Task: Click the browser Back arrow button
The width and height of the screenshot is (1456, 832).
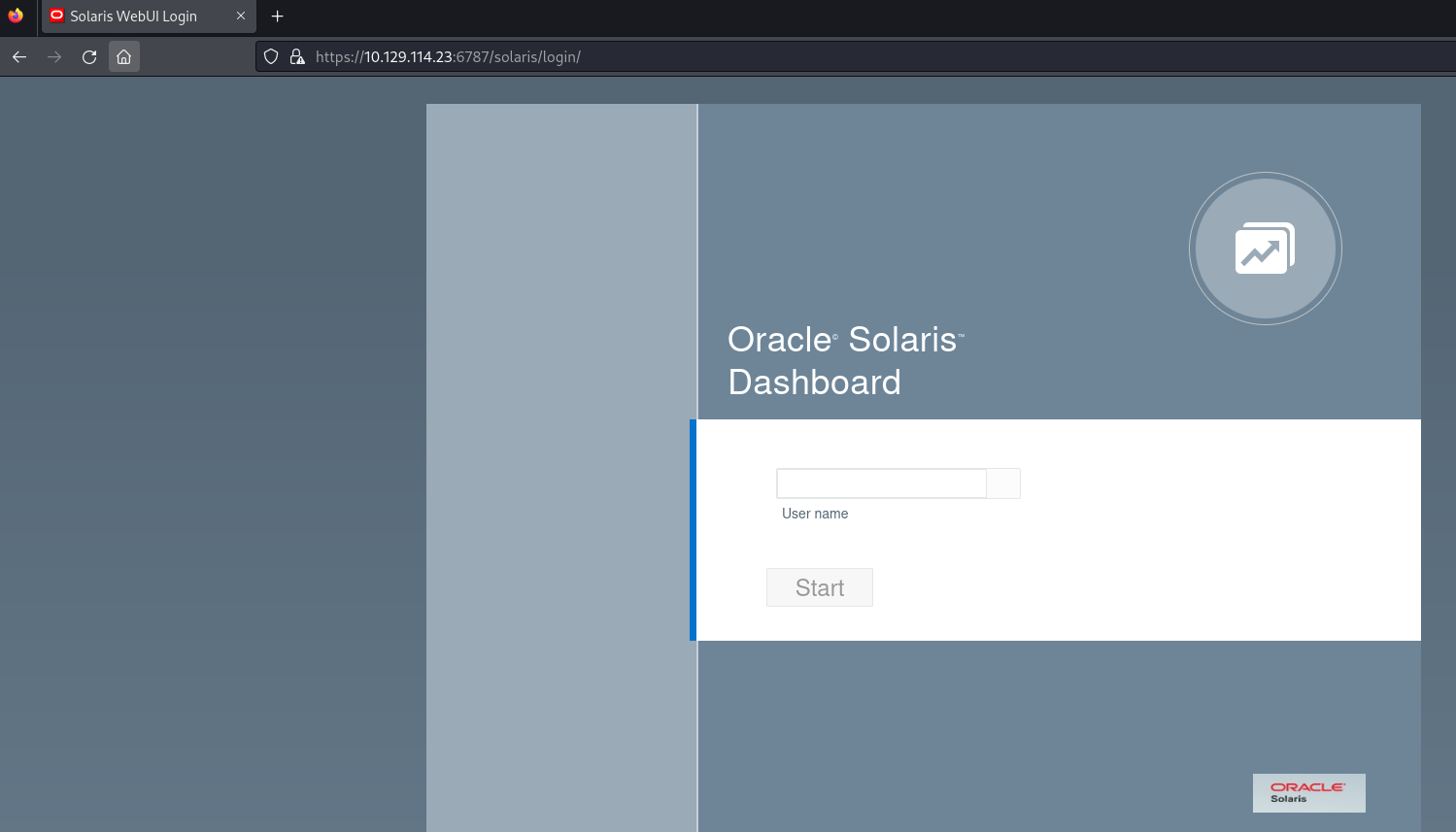Action: tap(19, 57)
